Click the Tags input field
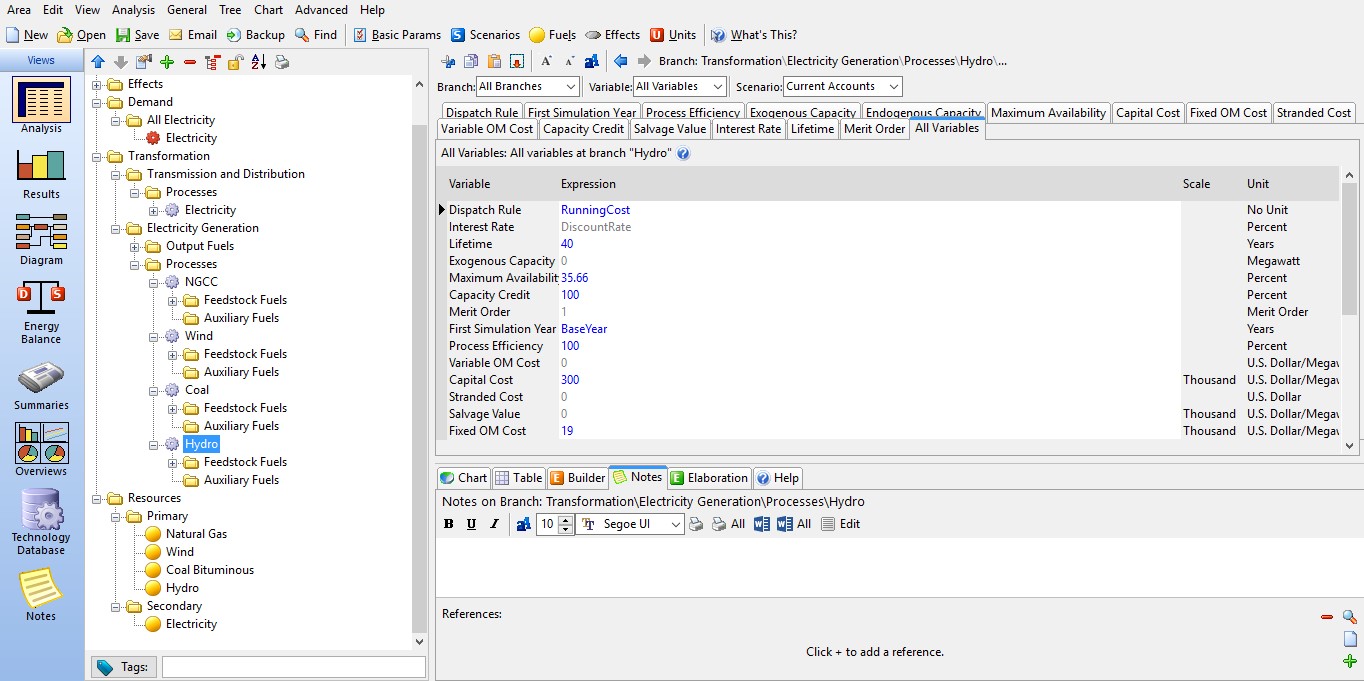 294,667
